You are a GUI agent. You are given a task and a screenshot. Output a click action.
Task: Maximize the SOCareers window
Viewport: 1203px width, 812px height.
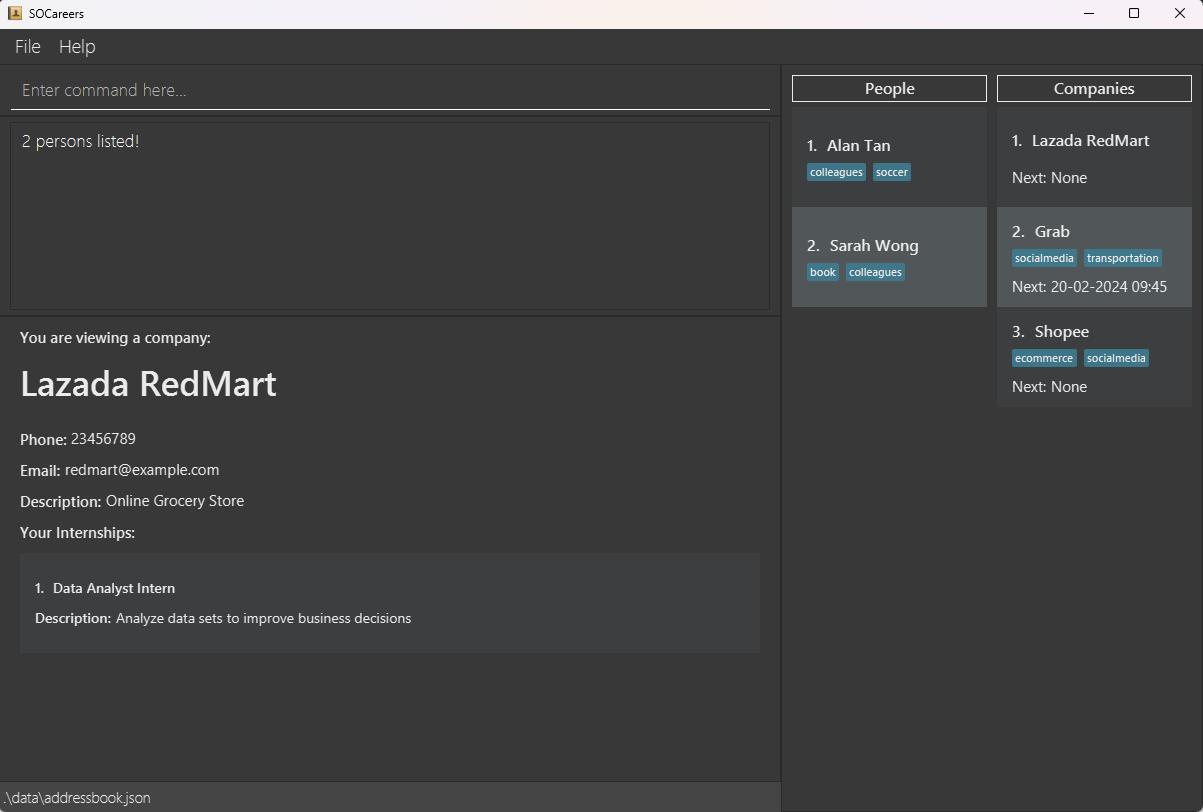click(1134, 13)
